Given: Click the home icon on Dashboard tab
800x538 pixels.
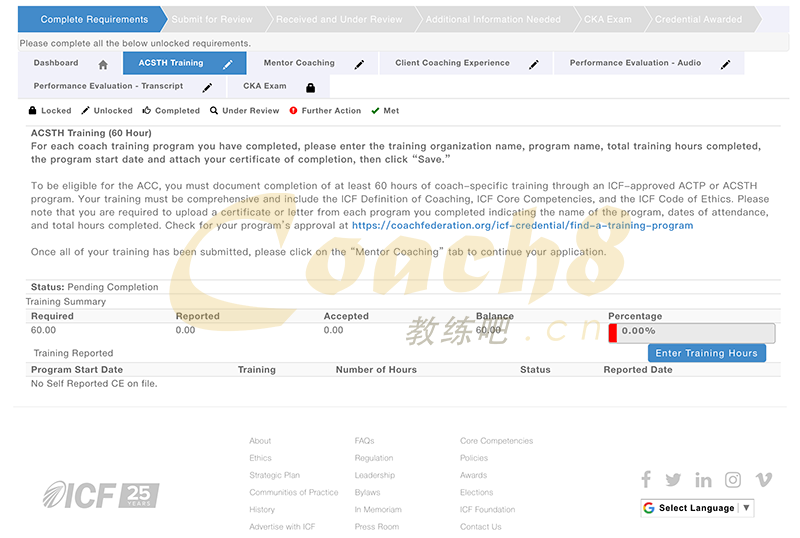Looking at the screenshot, I should coord(103,64).
